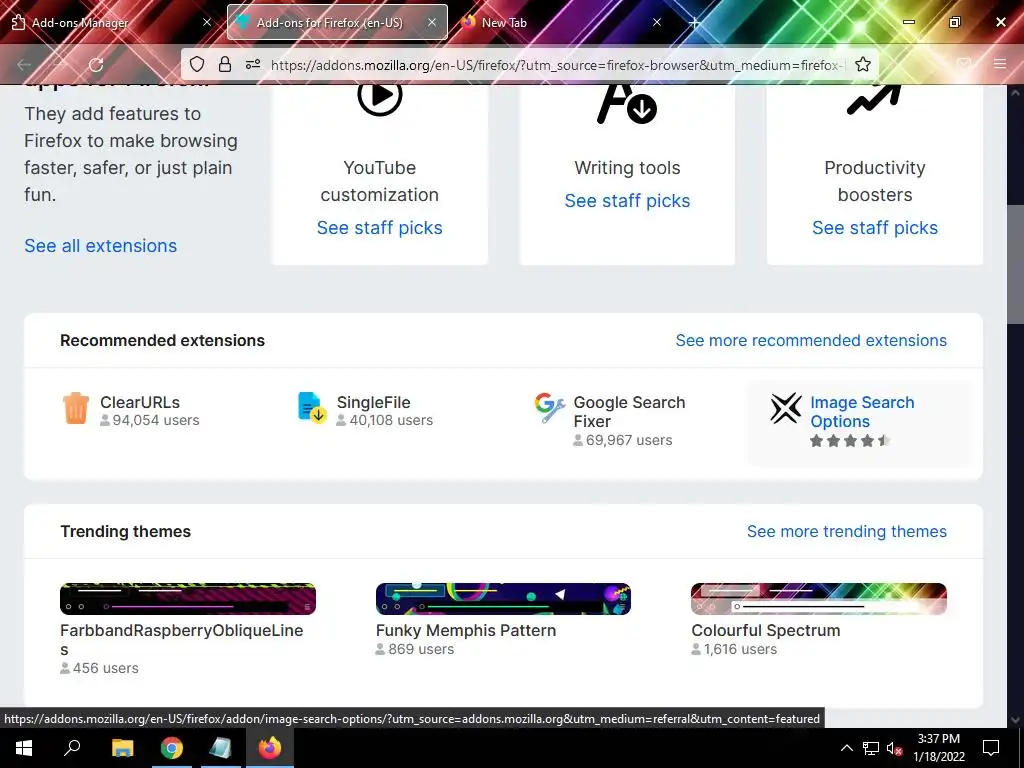
Task: Open the ClearURLs extension title
Action: [140, 402]
